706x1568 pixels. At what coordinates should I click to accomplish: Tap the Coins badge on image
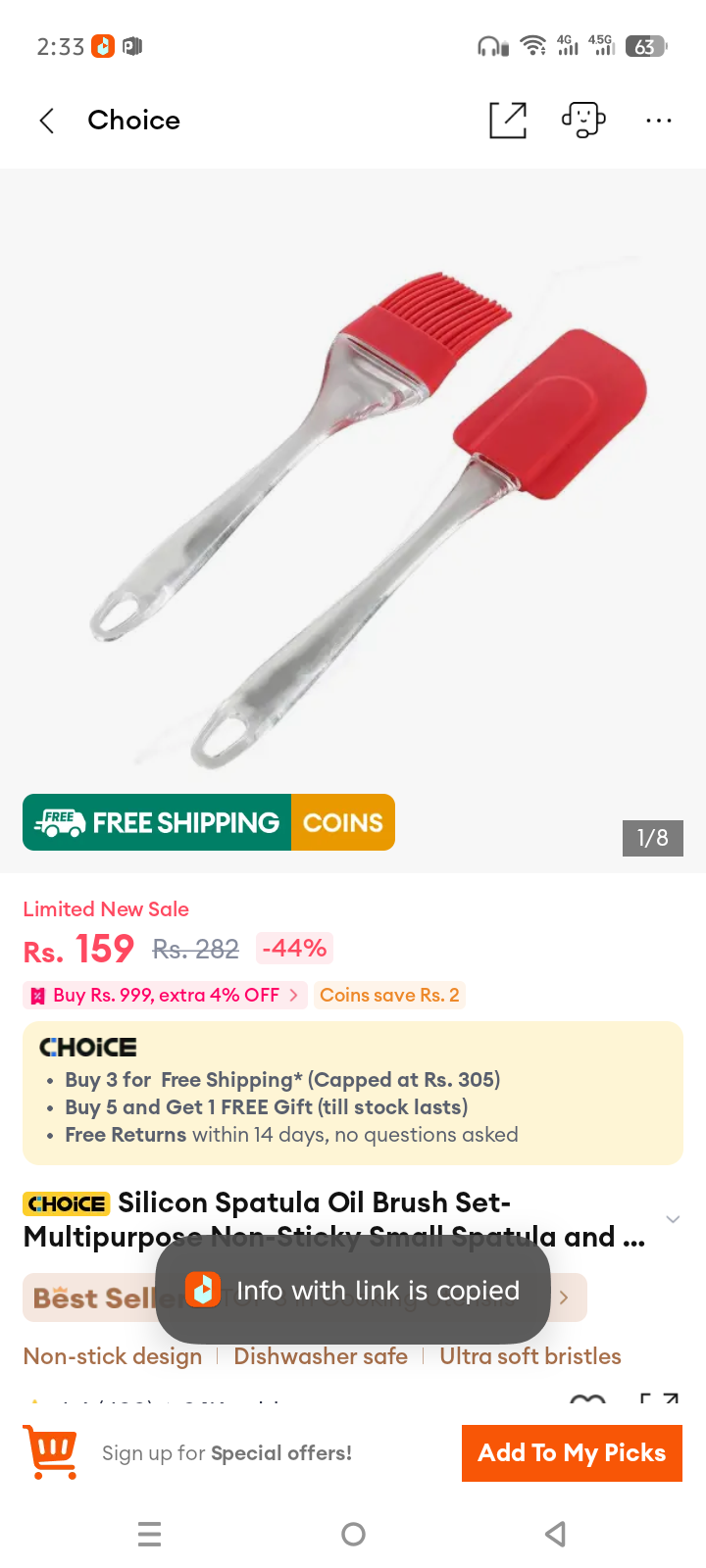pyautogui.click(x=343, y=822)
